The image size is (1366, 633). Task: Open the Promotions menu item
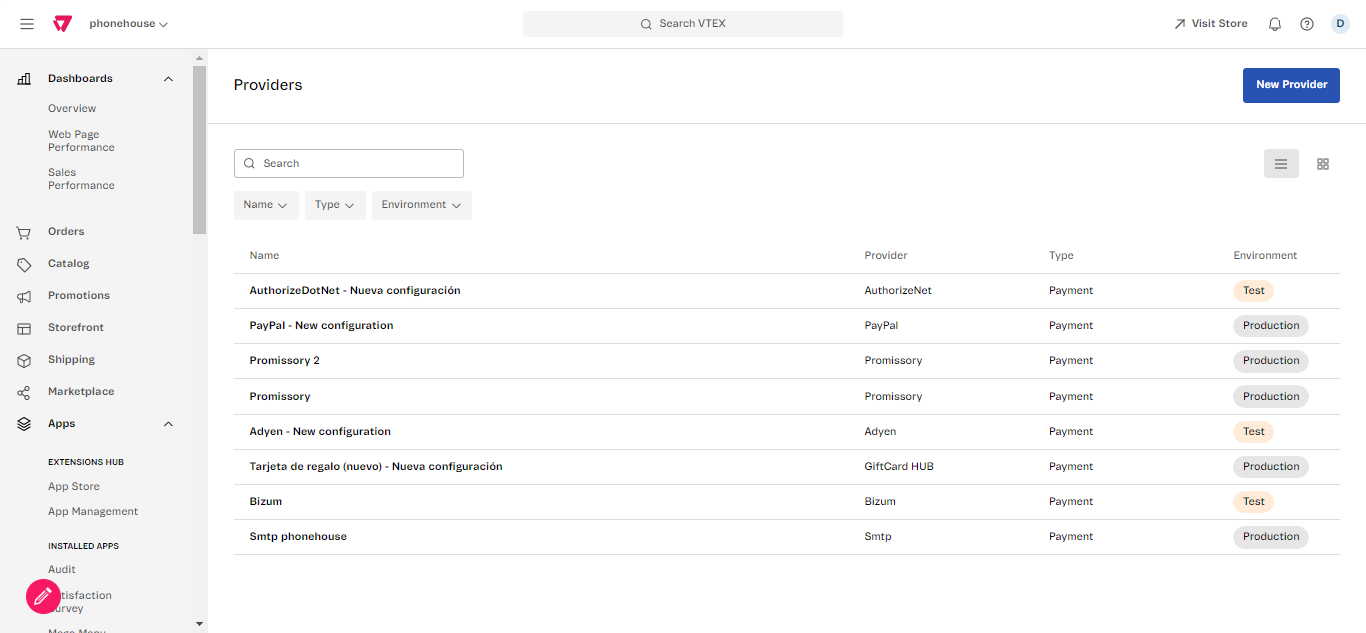[79, 296]
